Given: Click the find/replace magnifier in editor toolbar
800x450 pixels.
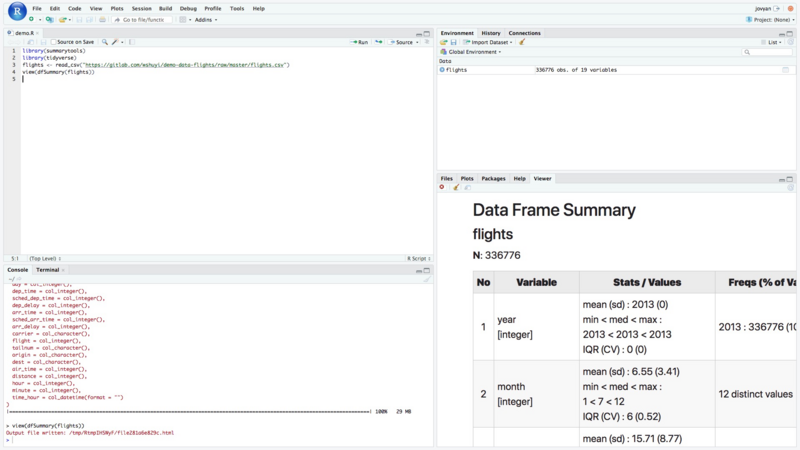Looking at the screenshot, I should click(105, 42).
